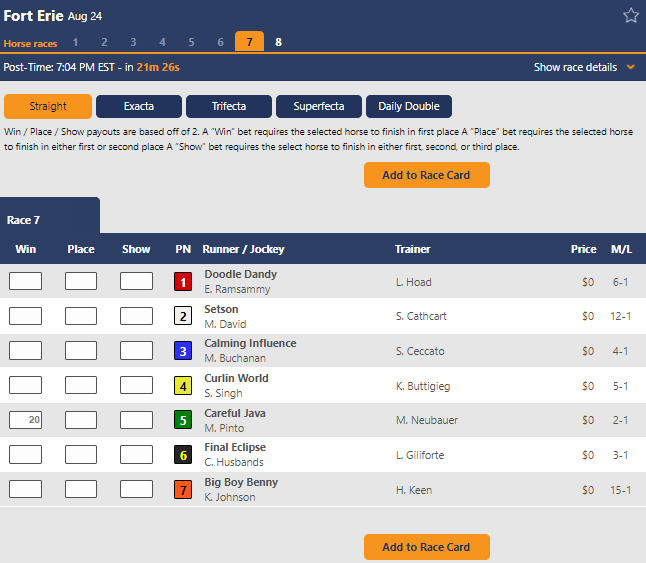646x563 pixels.
Task: Select the Trifecta bet type
Action: coord(229,106)
